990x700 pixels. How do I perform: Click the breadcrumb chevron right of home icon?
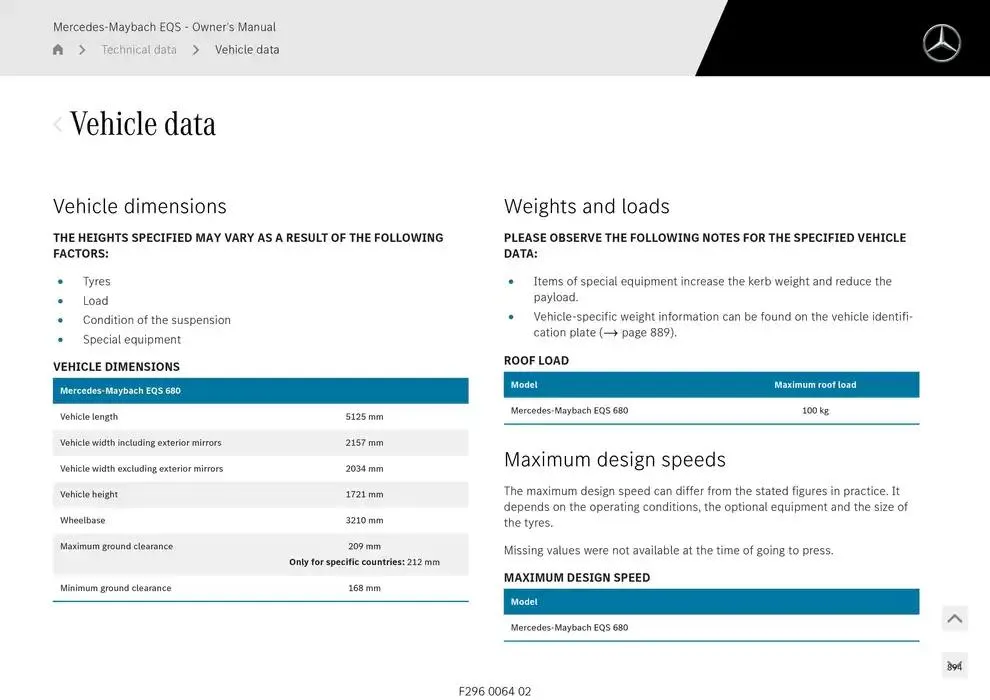[x=82, y=50]
